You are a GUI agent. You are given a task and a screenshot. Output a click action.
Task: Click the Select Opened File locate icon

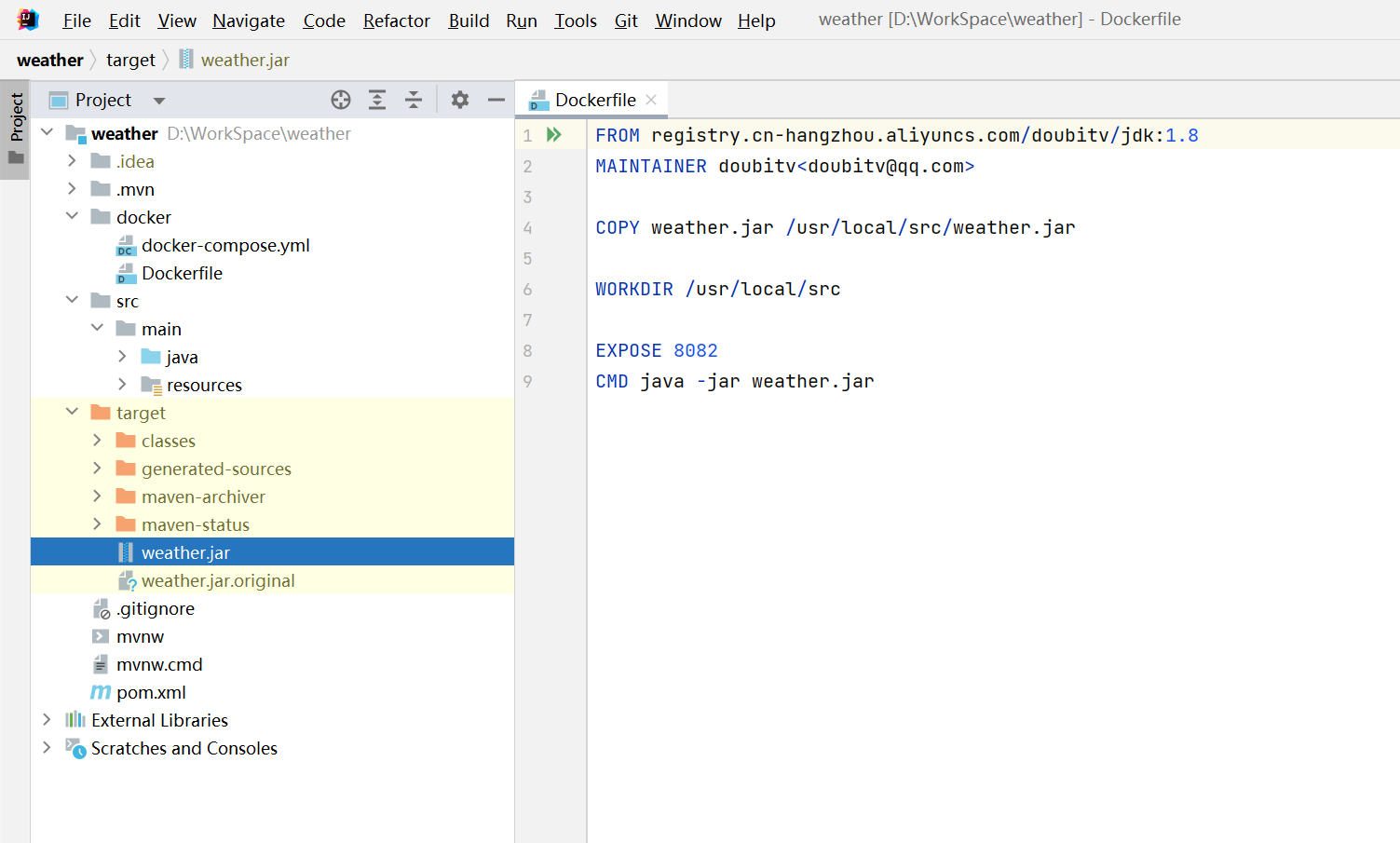click(341, 100)
